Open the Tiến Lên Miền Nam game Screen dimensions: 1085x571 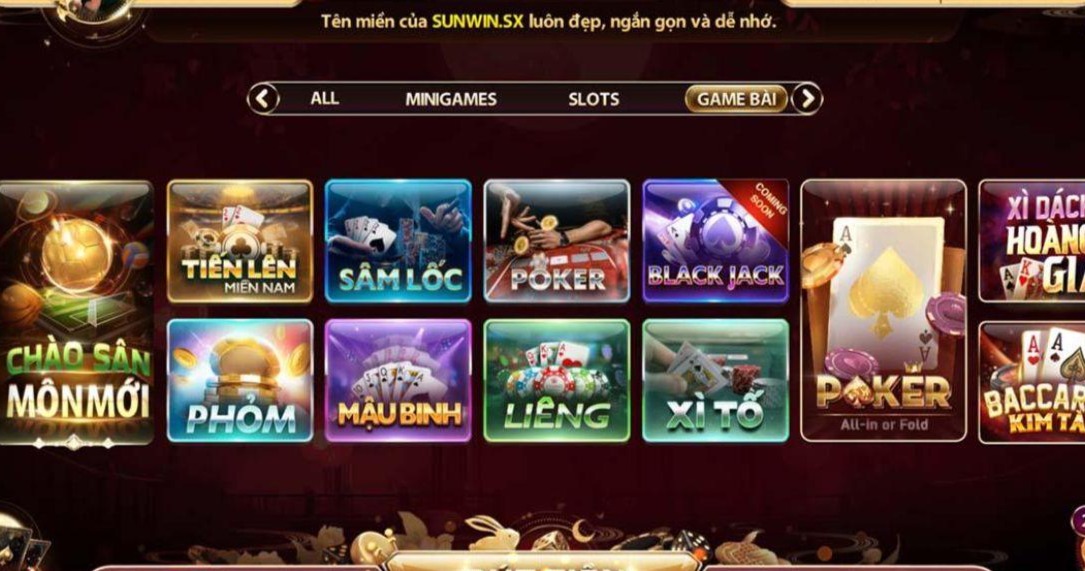240,241
